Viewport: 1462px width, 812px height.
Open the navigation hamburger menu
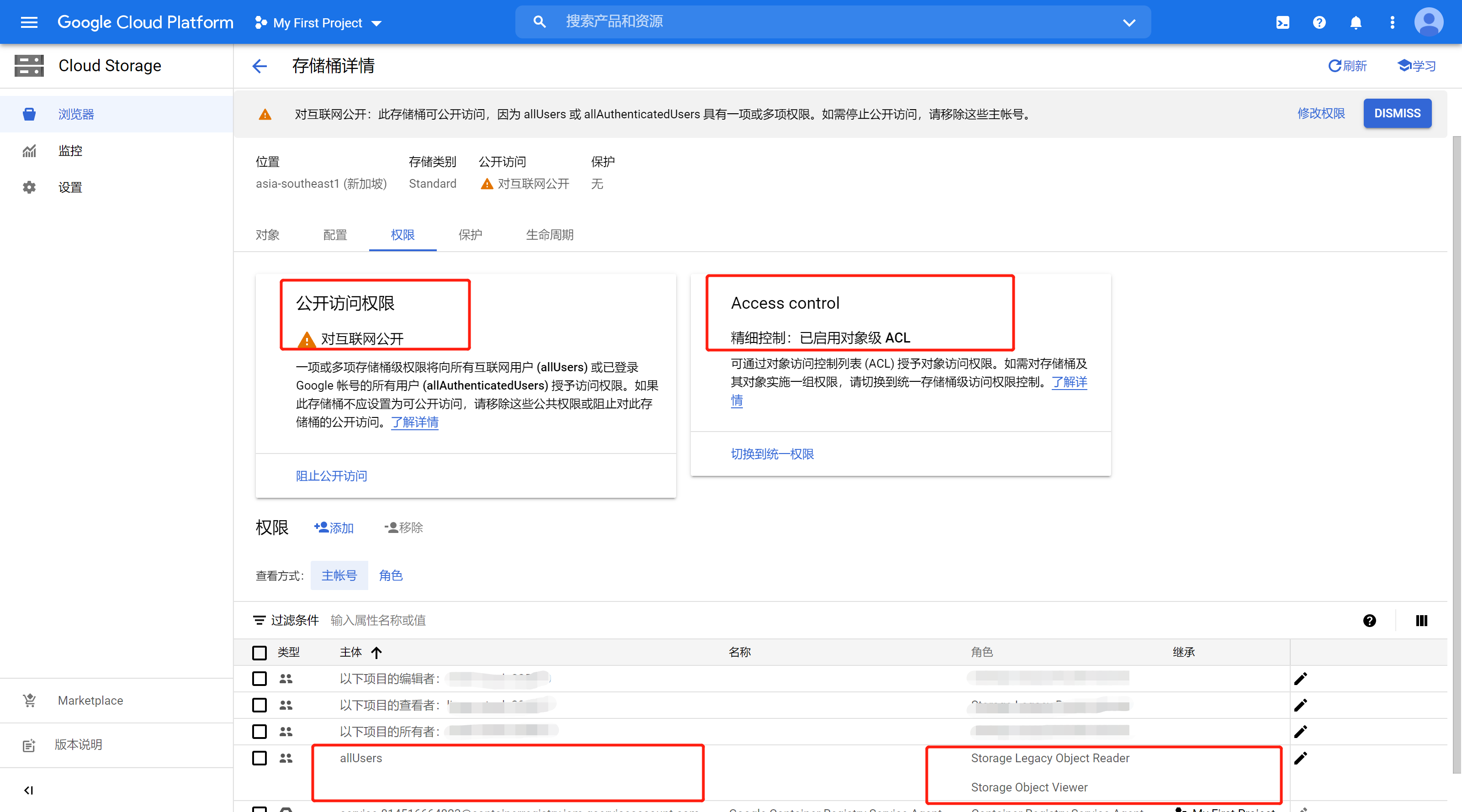coord(28,22)
